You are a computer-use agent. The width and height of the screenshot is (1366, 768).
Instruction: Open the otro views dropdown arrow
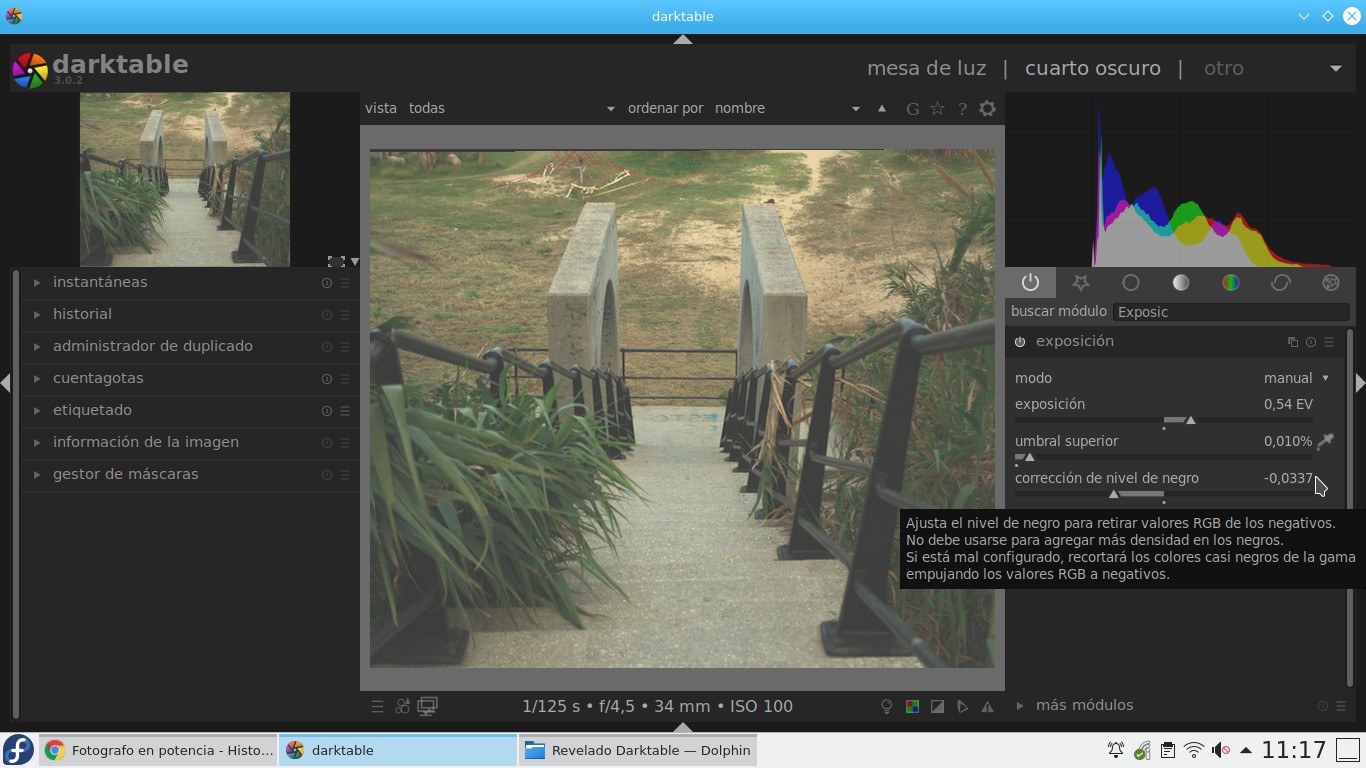[x=1336, y=69]
